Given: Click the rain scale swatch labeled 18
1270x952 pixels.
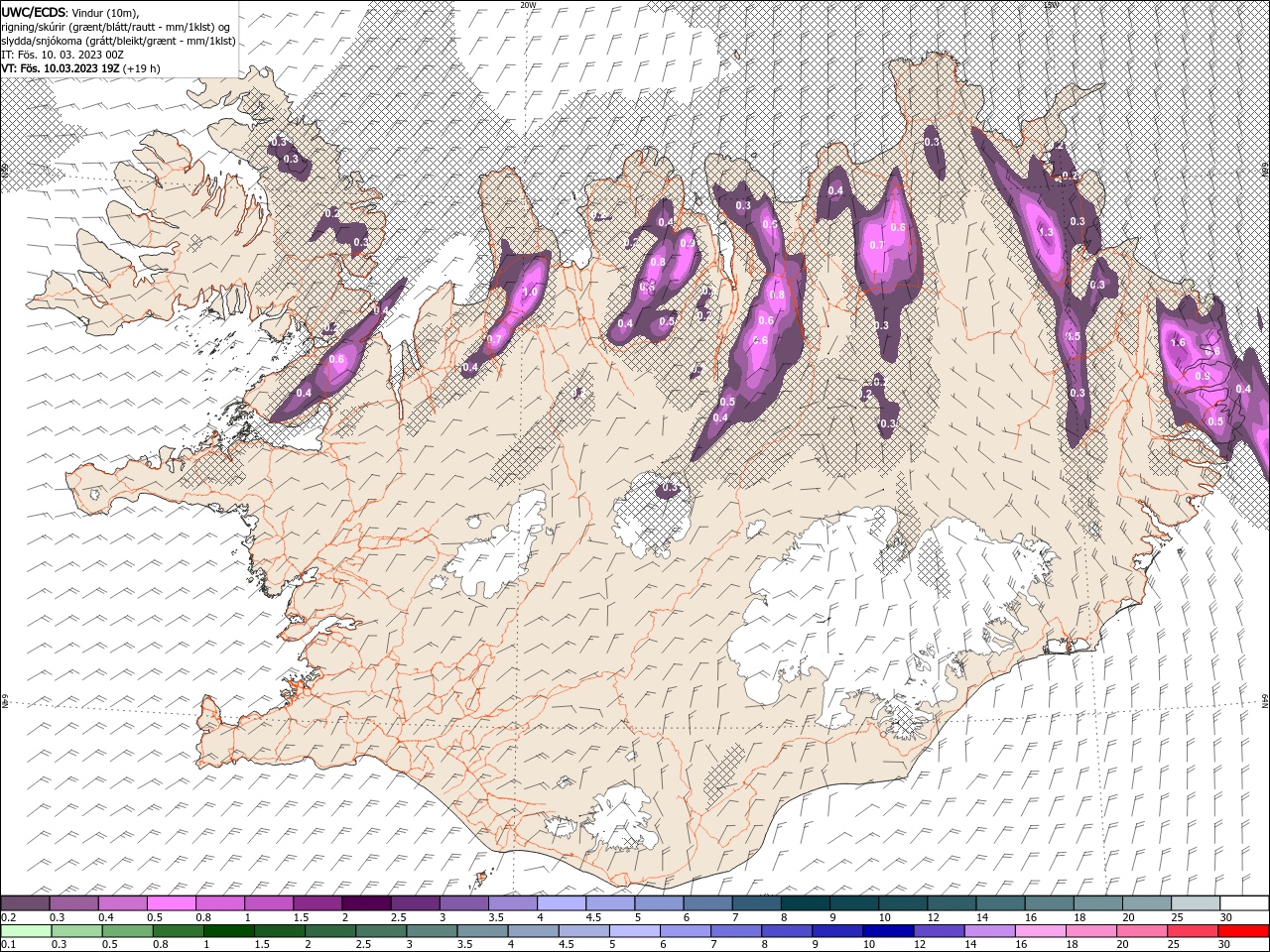Looking at the screenshot, I should (1090, 931).
